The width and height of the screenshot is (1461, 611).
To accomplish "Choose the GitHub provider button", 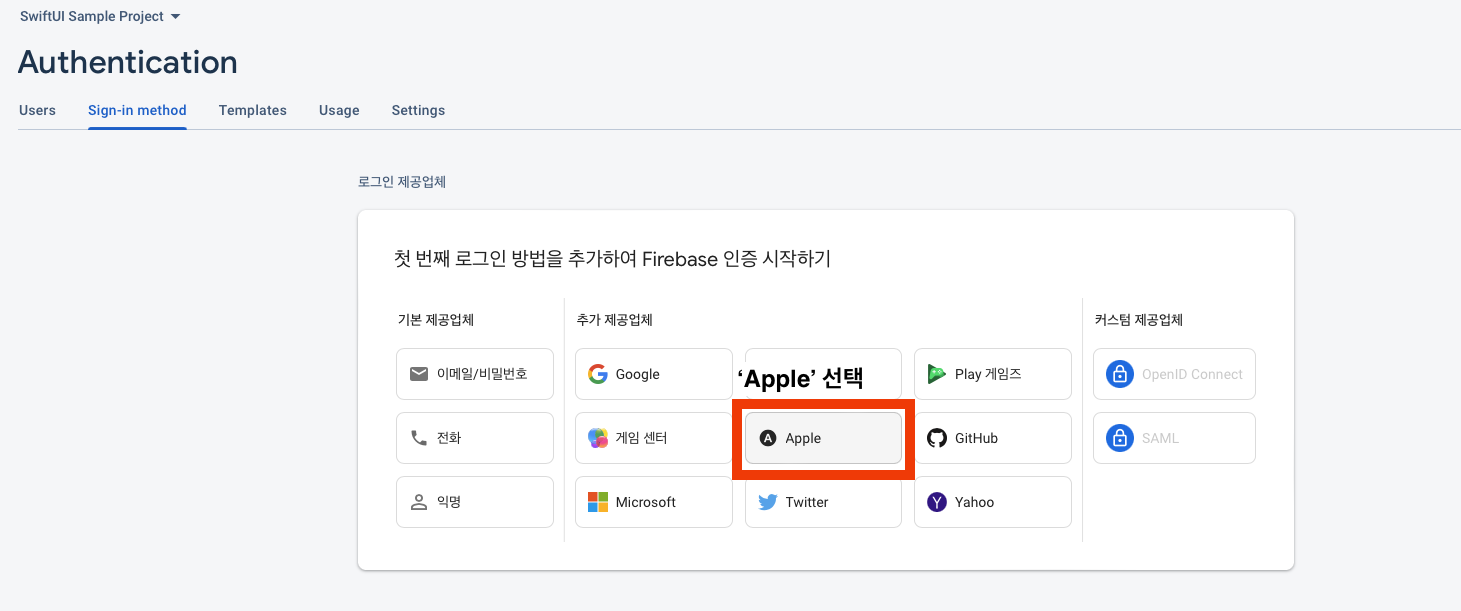I will click(993, 438).
